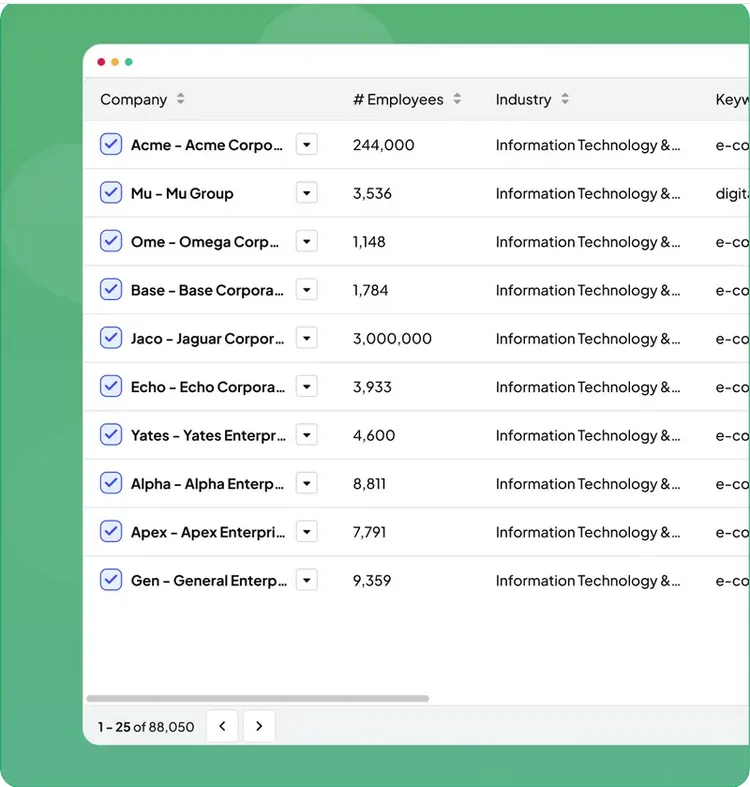Click the horizontal table scrollbar
Viewport: 750px width, 787px height.
click(x=258, y=698)
